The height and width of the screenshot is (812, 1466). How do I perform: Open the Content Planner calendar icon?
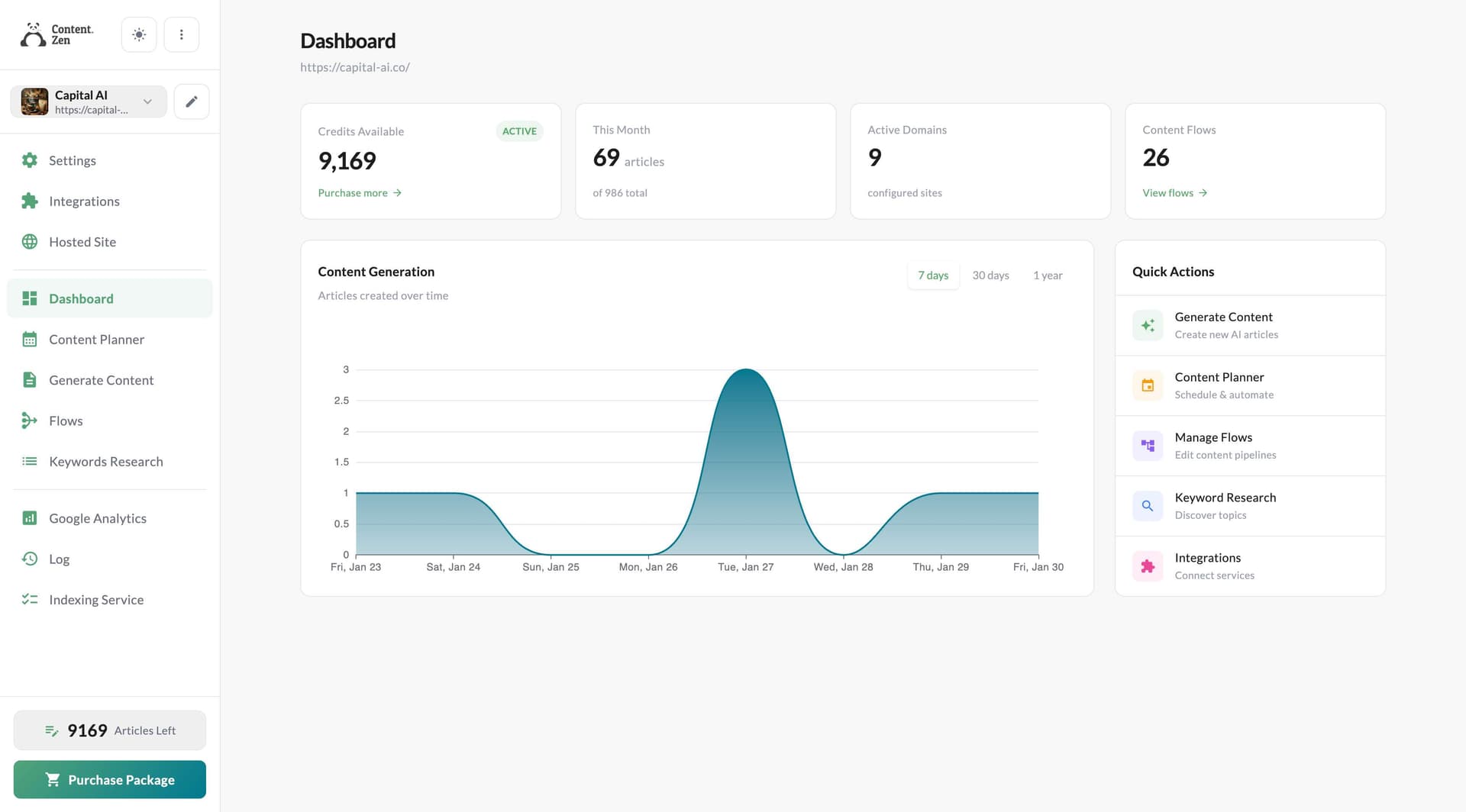click(x=29, y=339)
